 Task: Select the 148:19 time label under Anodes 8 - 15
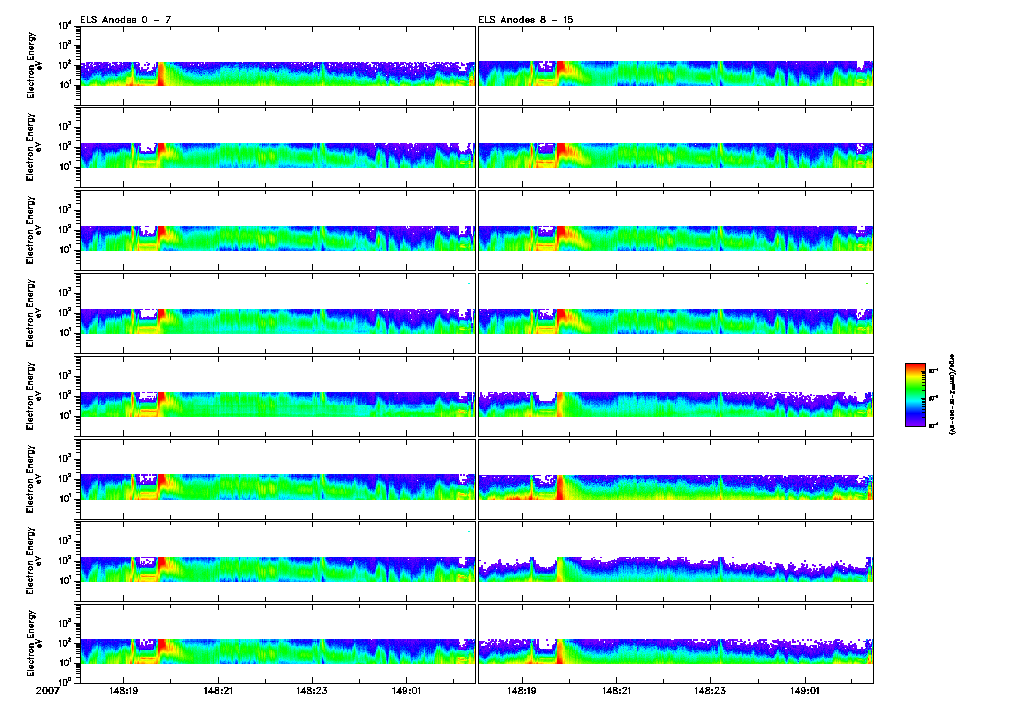pyautogui.click(x=522, y=690)
